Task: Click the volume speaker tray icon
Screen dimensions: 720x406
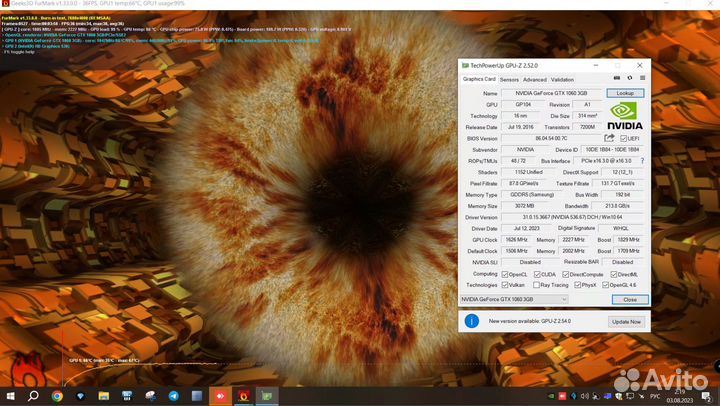Action: (x=585, y=396)
